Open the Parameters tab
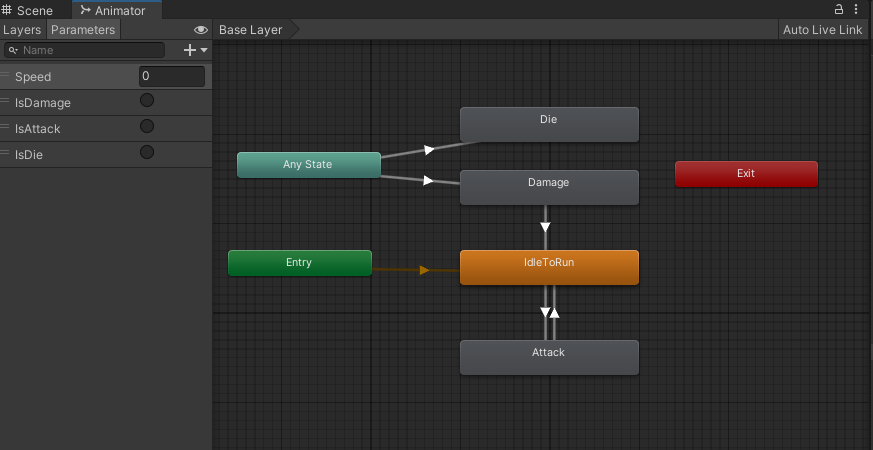Image resolution: width=873 pixels, height=450 pixels. [x=83, y=30]
